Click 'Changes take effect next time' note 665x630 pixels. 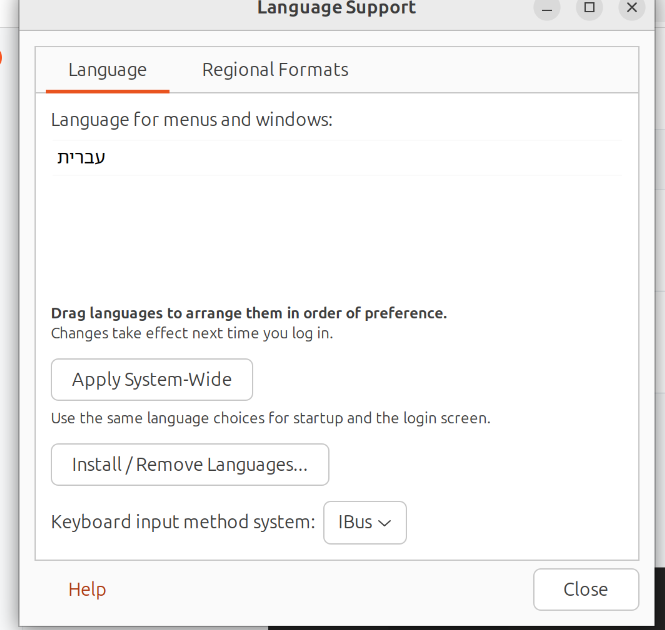tap(192, 333)
